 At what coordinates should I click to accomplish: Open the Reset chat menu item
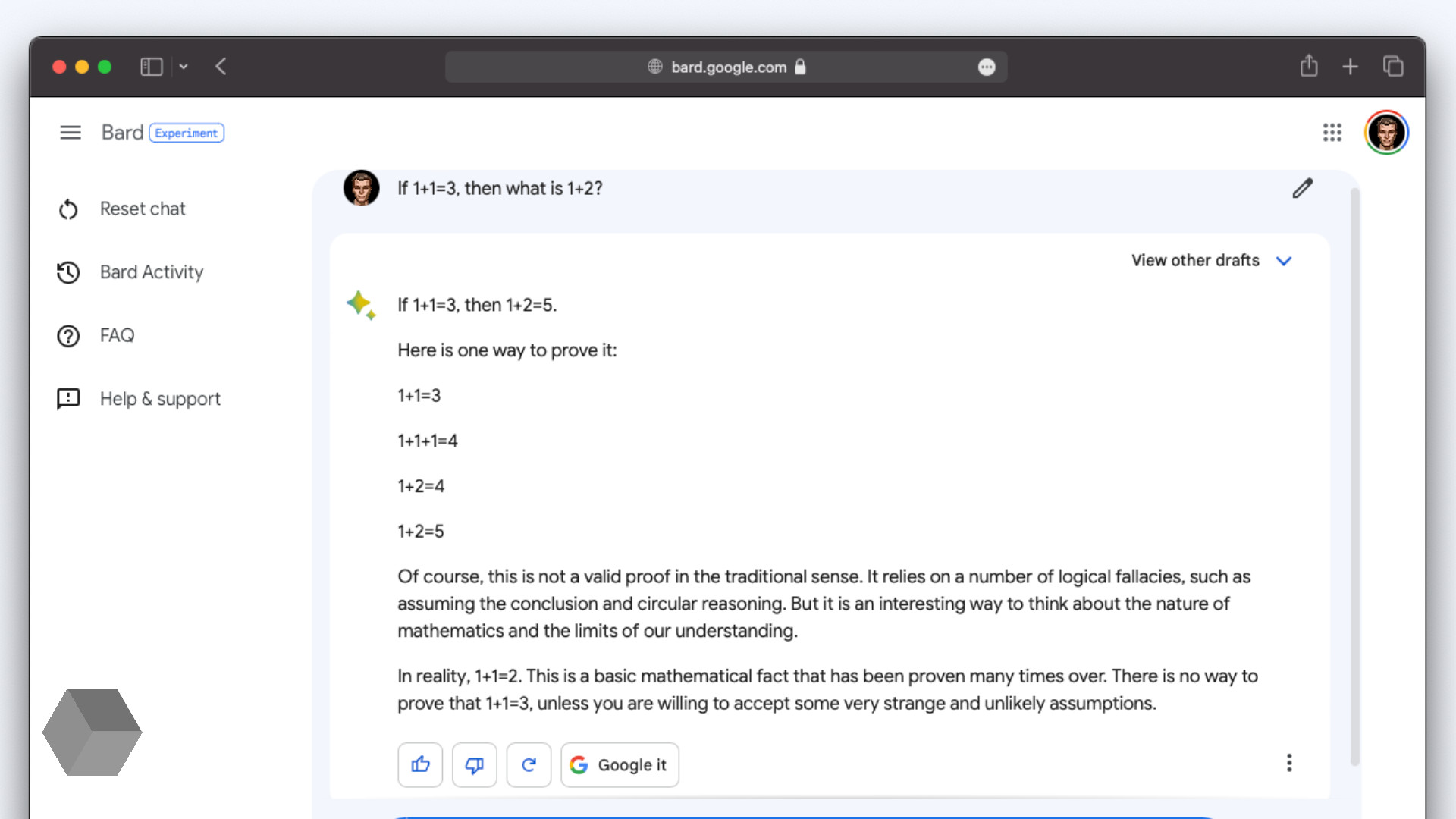(x=142, y=208)
